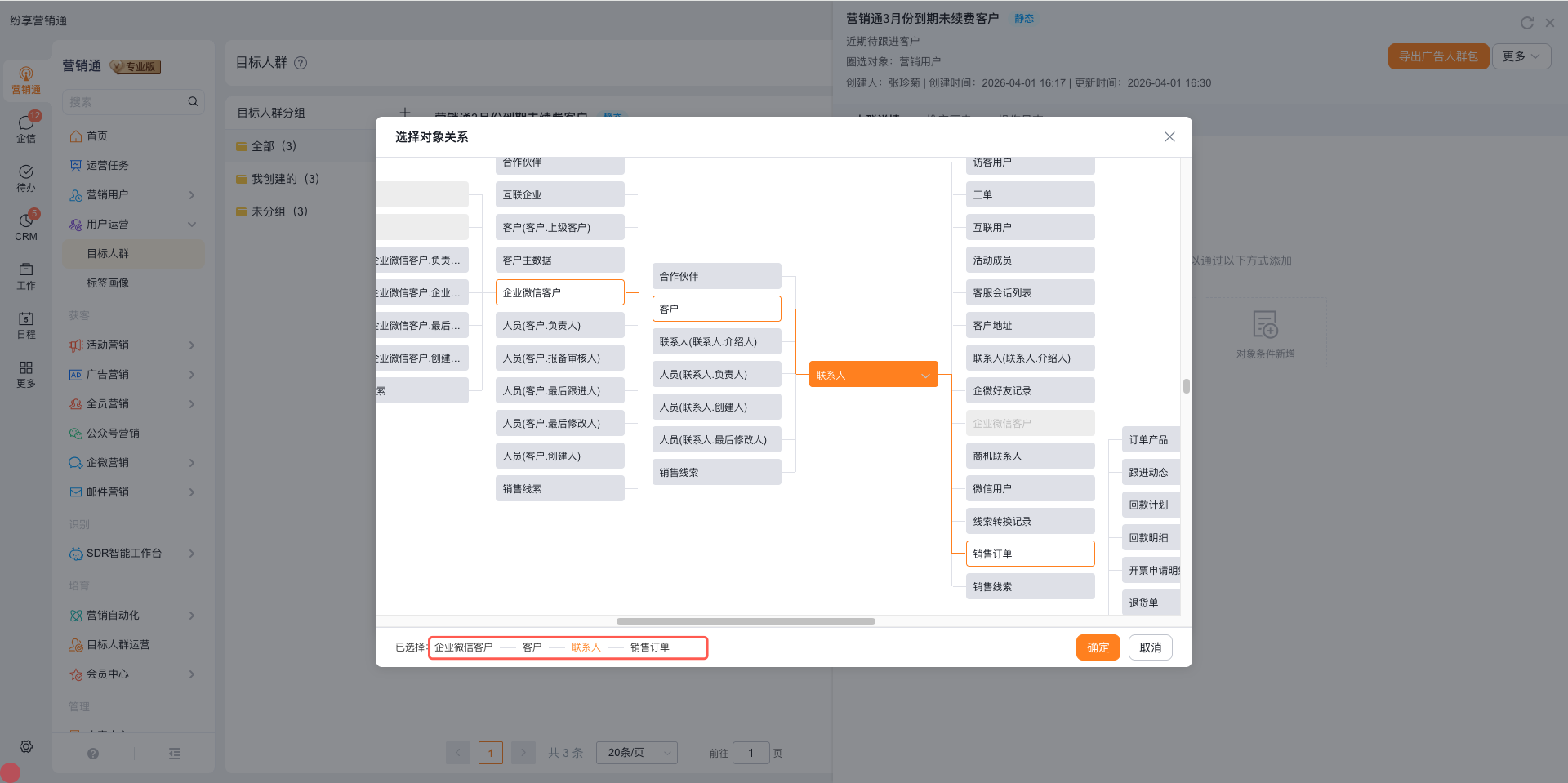This screenshot has width=1568, height=783.
Task: Open the 日程 calendar icon
Action: tap(26, 324)
